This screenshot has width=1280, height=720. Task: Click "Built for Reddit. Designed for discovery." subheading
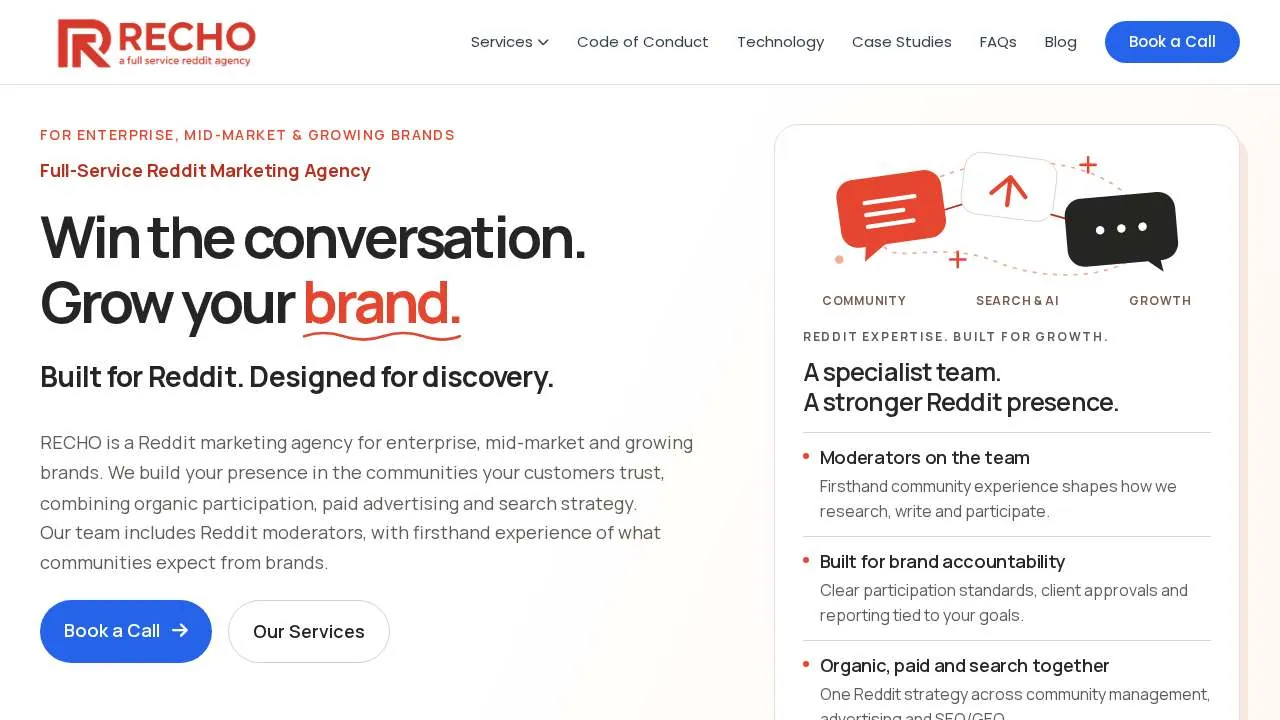tap(297, 377)
